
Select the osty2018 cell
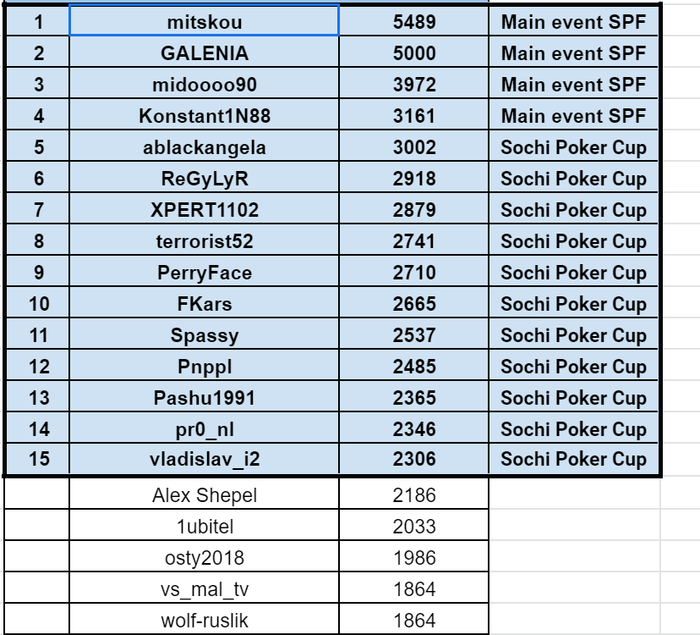pyautogui.click(x=204, y=556)
